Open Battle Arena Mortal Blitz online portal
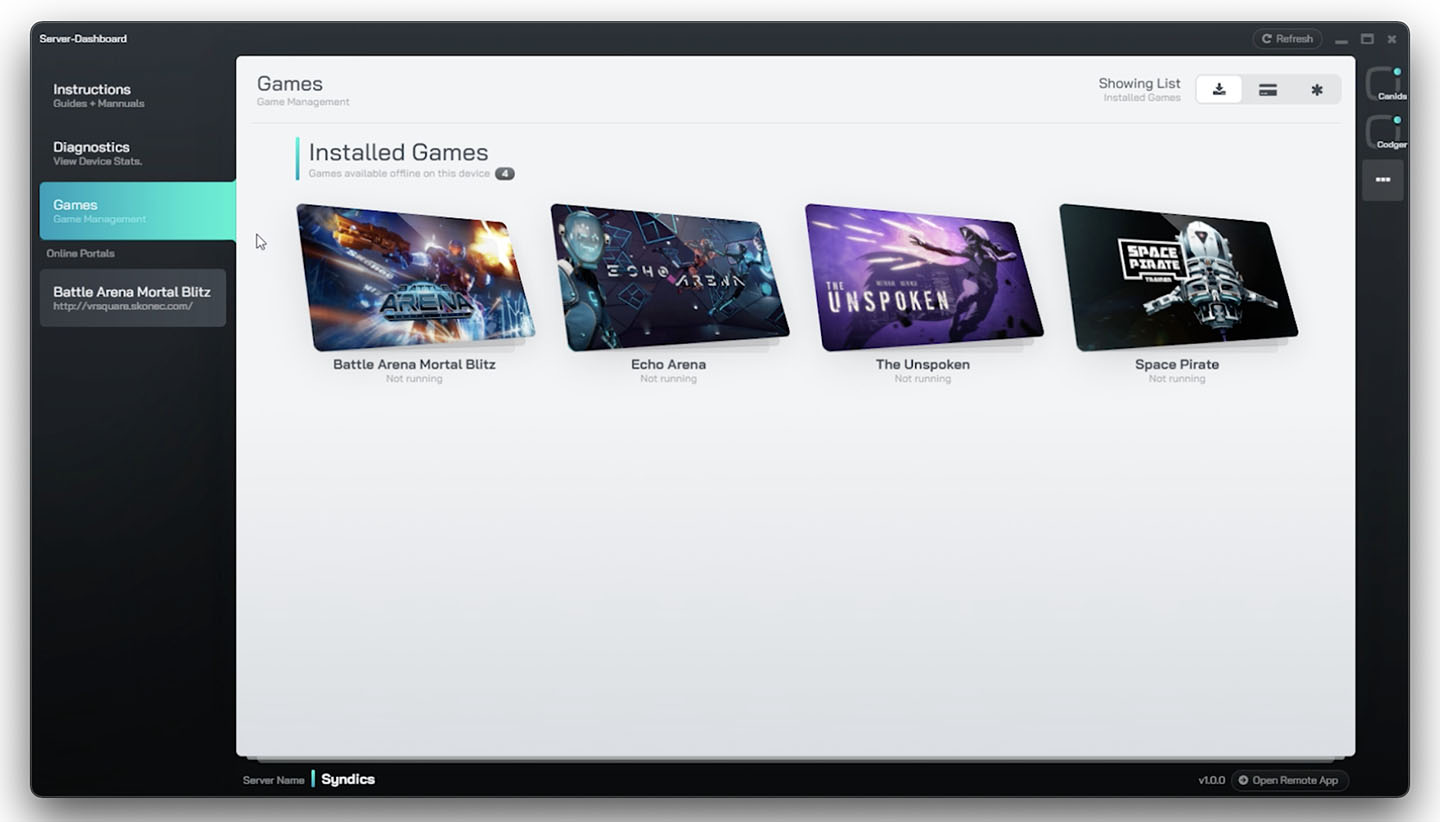 click(x=133, y=298)
